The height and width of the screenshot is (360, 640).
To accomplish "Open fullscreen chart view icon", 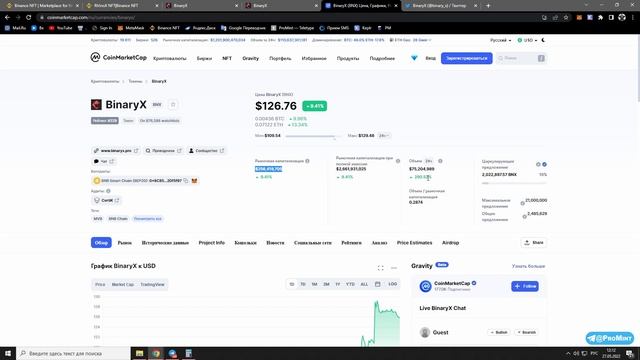I will tap(380, 268).
